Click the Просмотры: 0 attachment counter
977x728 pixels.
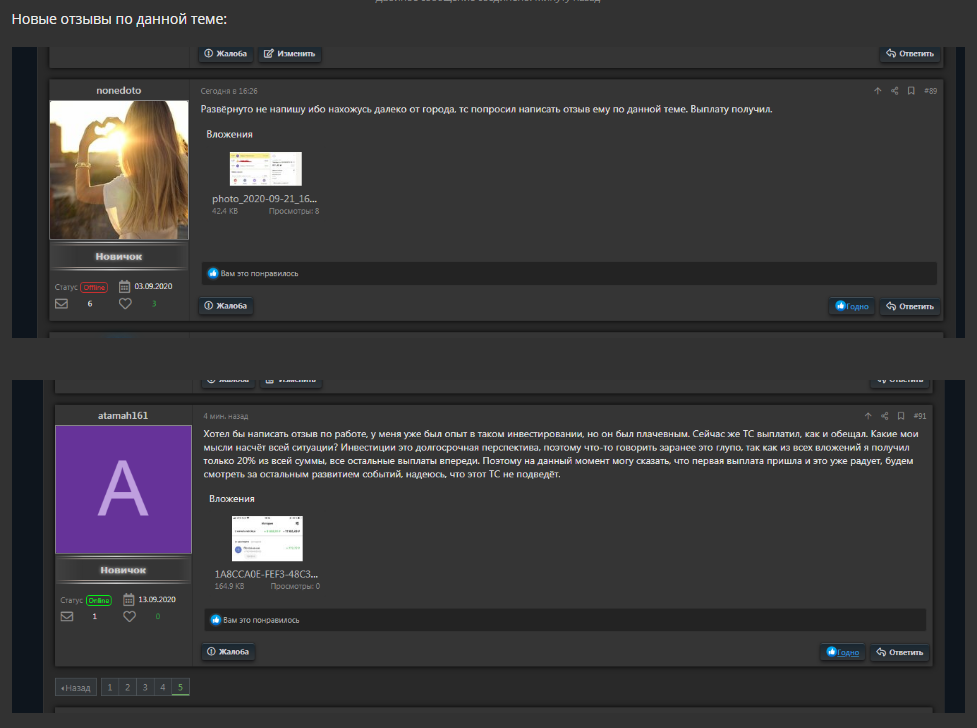click(295, 587)
